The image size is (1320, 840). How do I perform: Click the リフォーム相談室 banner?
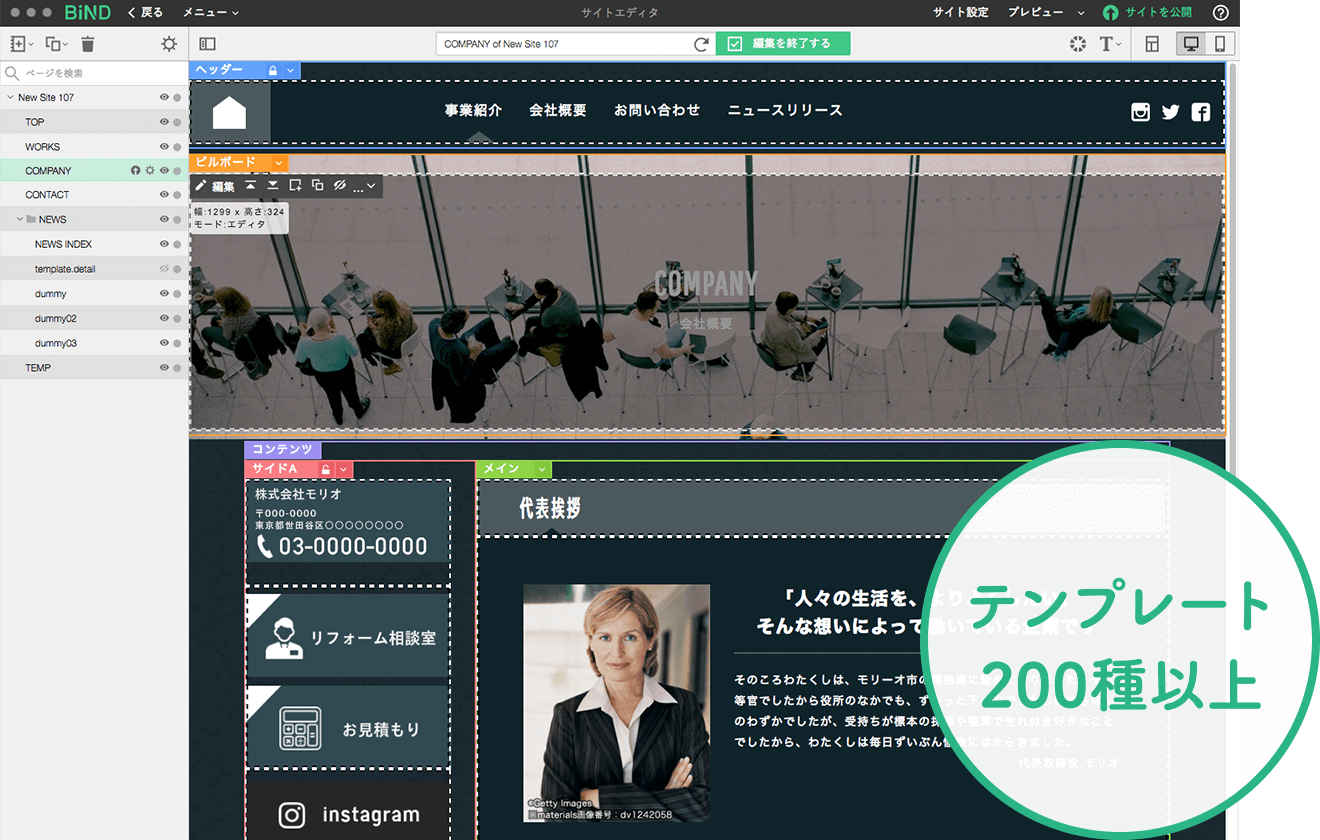pos(348,636)
